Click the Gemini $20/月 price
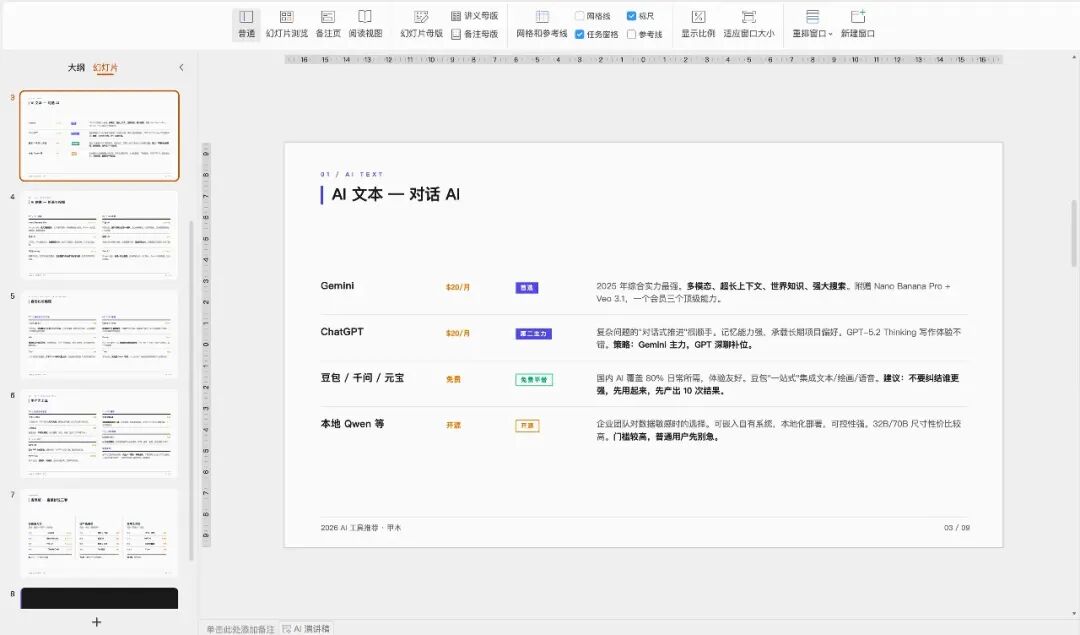This screenshot has height=635, width=1080. [x=457, y=287]
